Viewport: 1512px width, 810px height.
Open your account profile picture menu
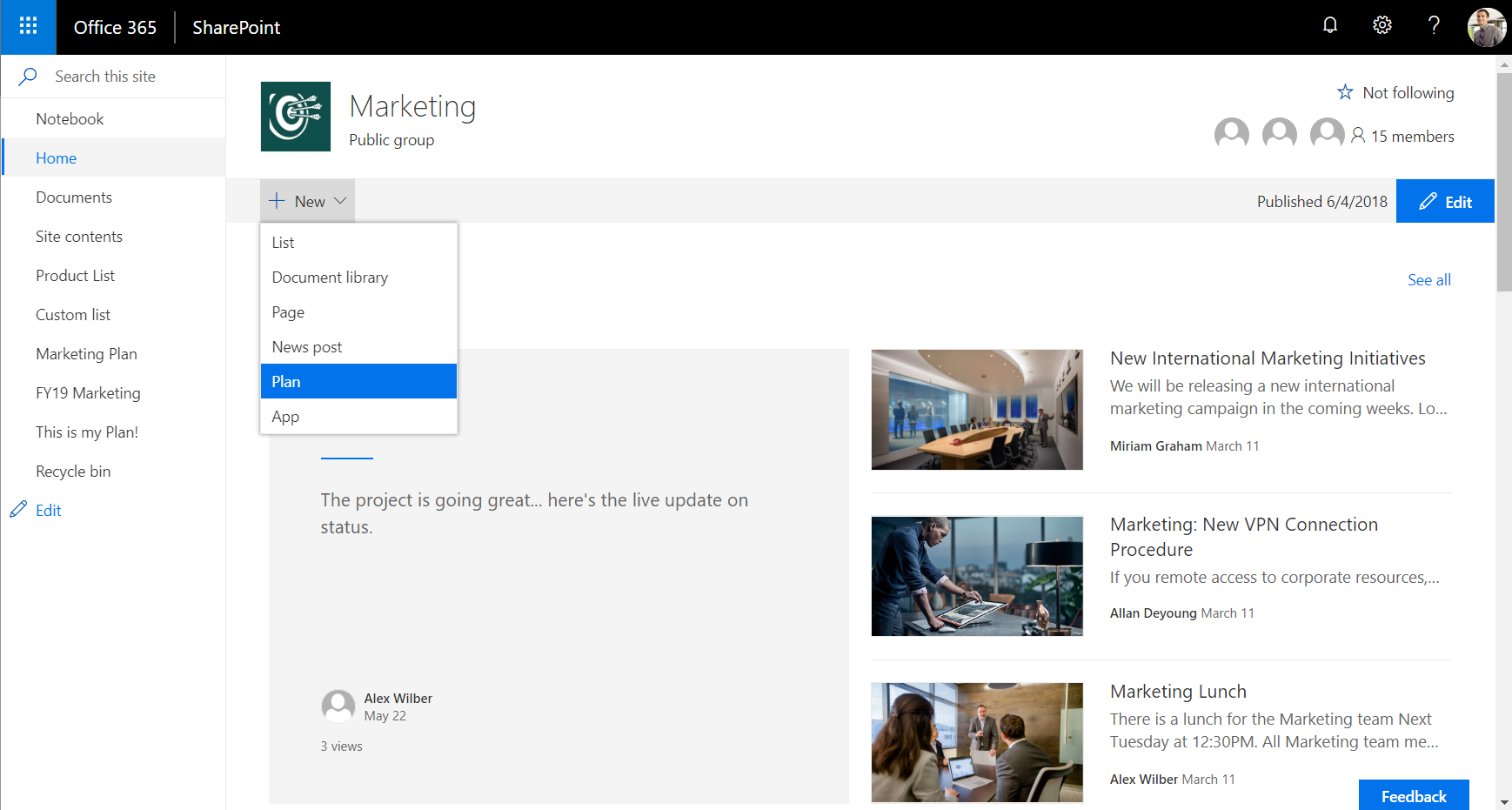pyautogui.click(x=1488, y=27)
